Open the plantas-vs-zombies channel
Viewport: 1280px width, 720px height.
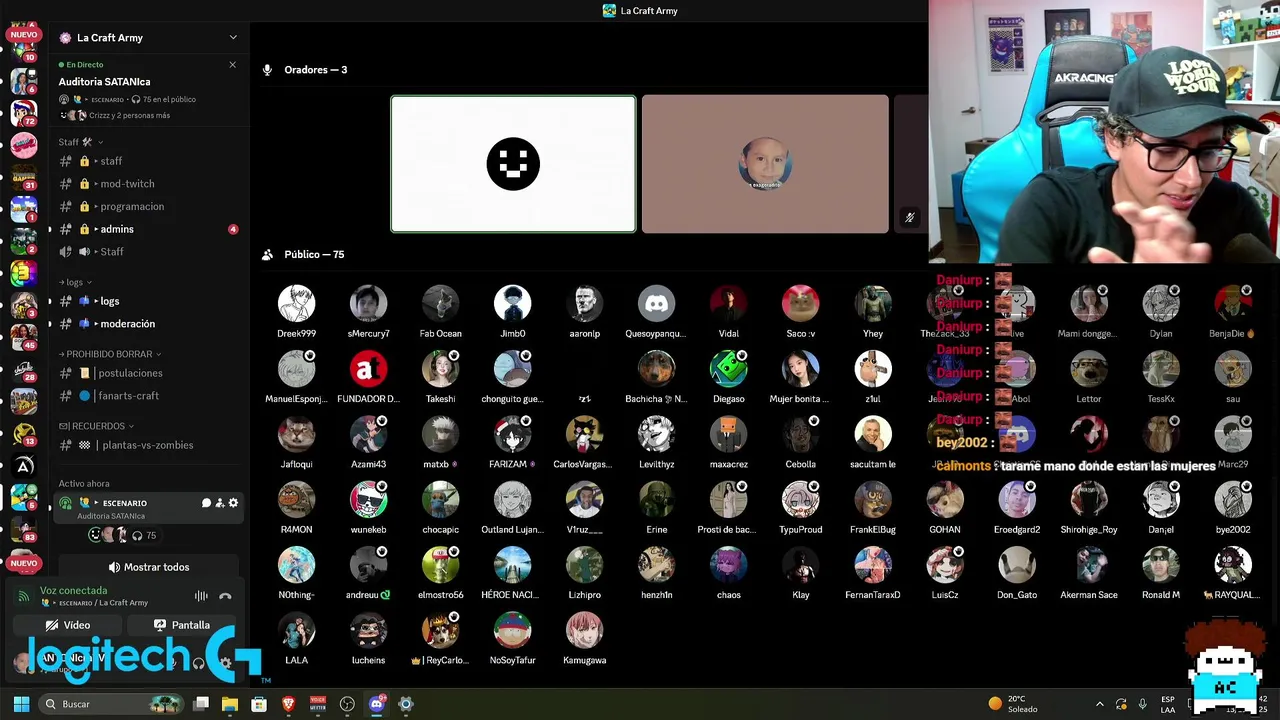click(x=148, y=445)
